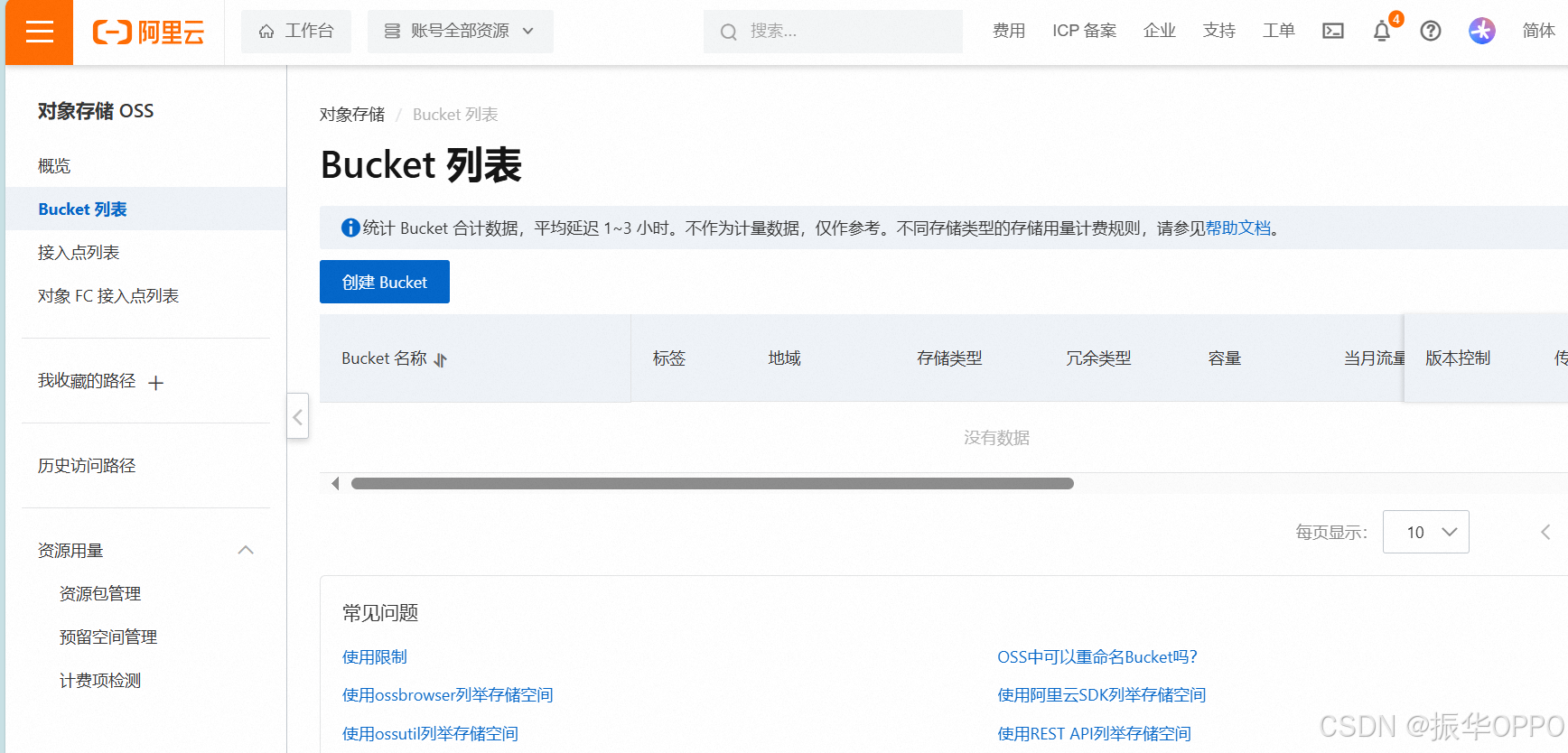The width and height of the screenshot is (1568, 753).
Task: Click the 标签 column header
Action: [x=669, y=358]
